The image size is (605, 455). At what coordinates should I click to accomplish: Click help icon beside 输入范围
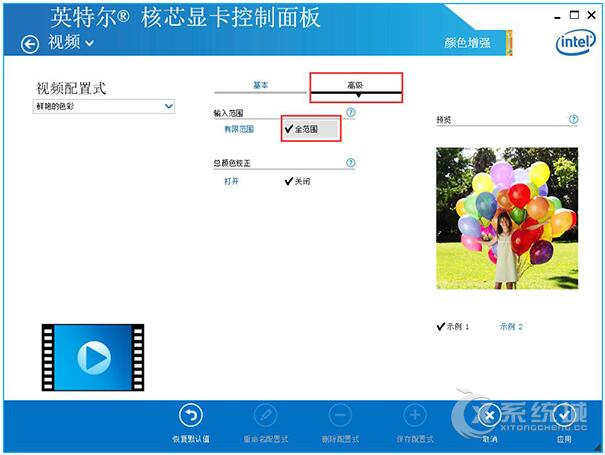pyautogui.click(x=350, y=113)
